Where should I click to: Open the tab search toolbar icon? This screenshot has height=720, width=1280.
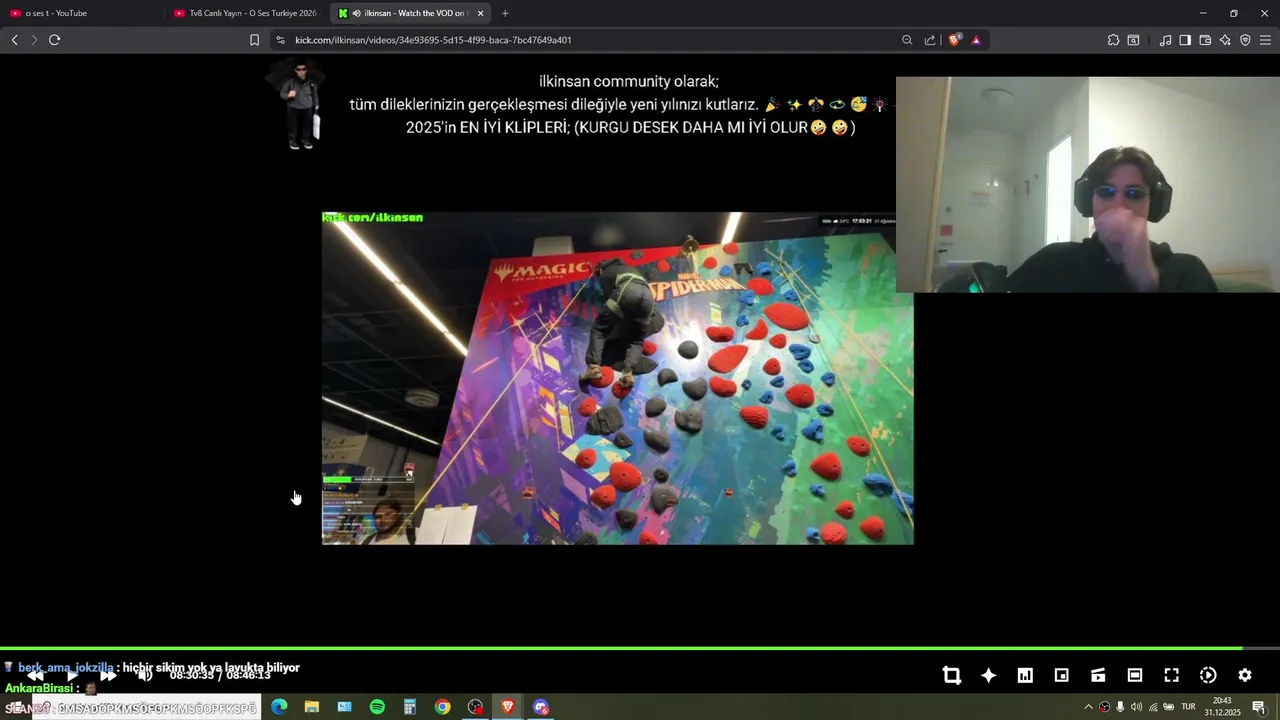(x=1133, y=40)
